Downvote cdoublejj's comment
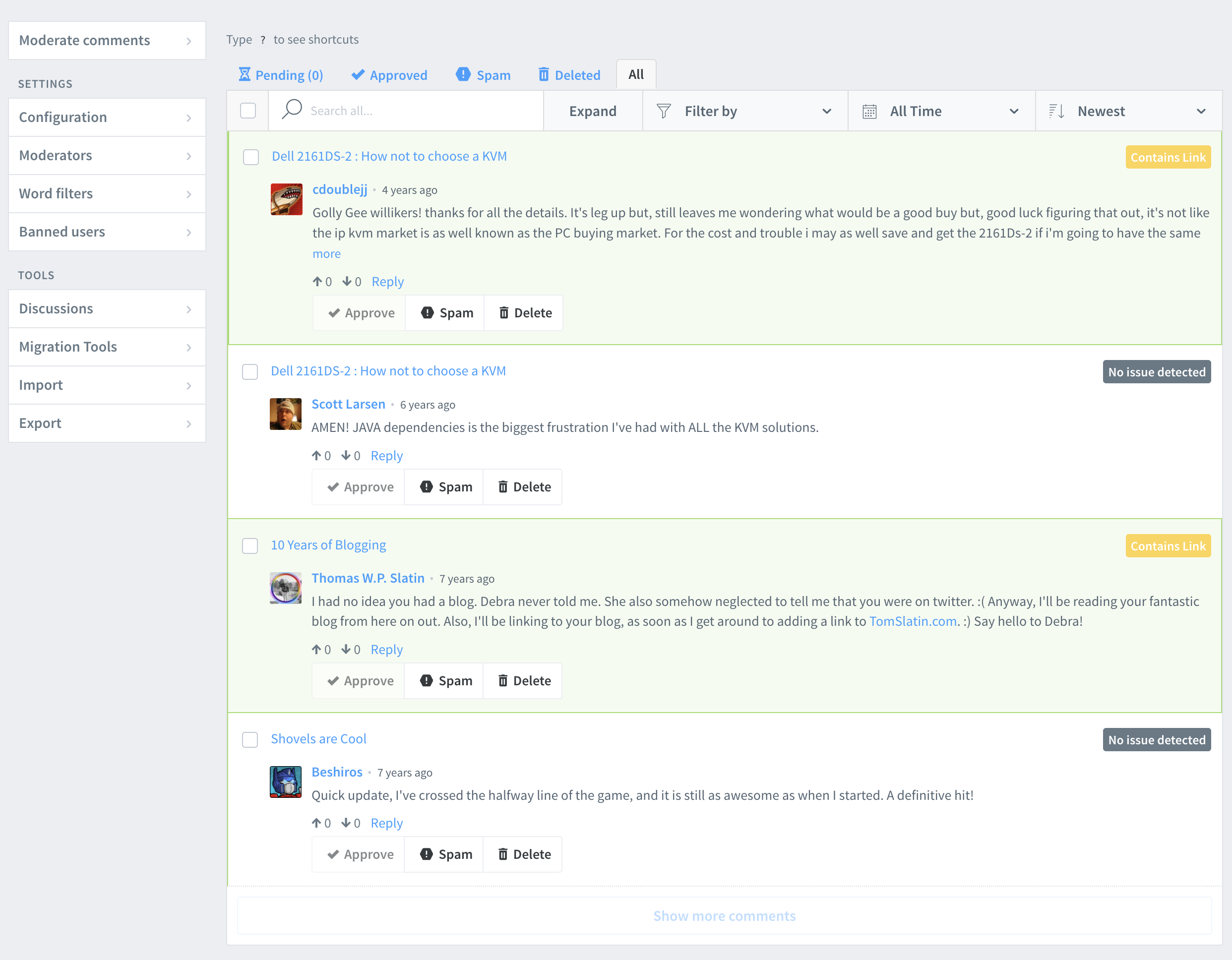The image size is (1232, 960). point(347,281)
